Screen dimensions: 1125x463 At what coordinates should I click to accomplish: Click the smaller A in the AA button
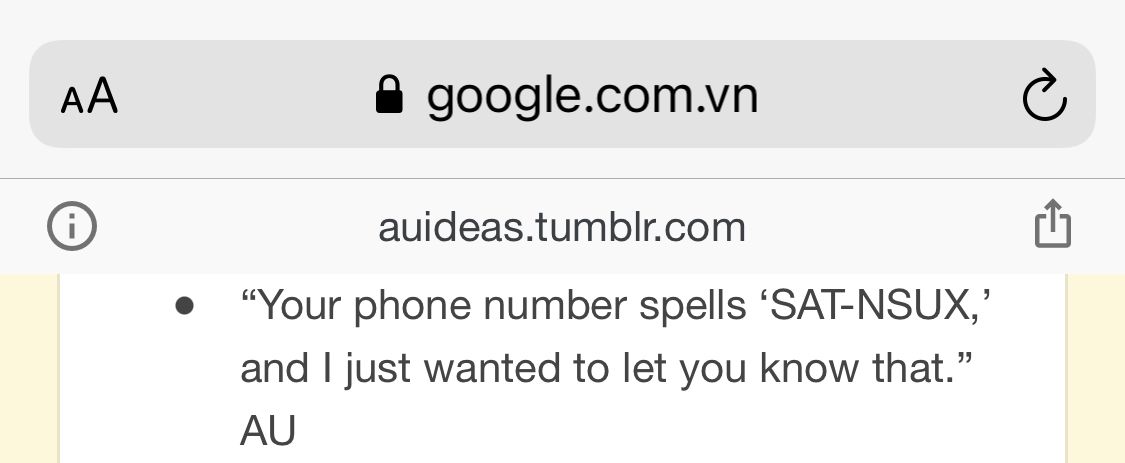(72, 101)
